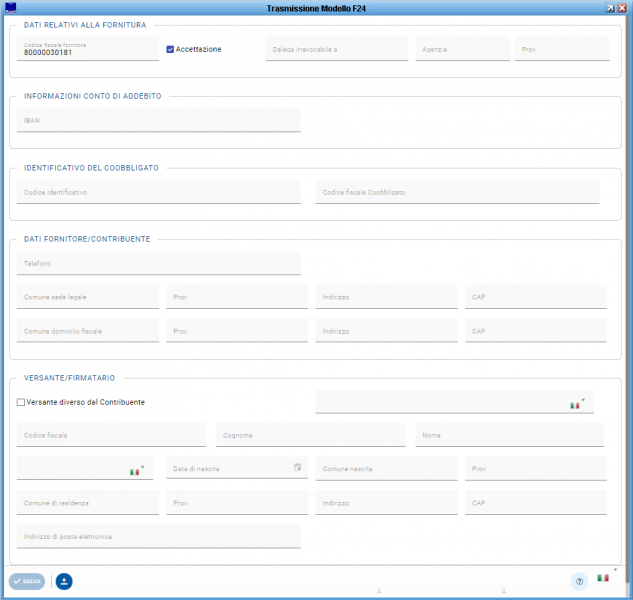Click the maximize arrow icon in the title bar
The image size is (633, 600).
click(x=610, y=7)
